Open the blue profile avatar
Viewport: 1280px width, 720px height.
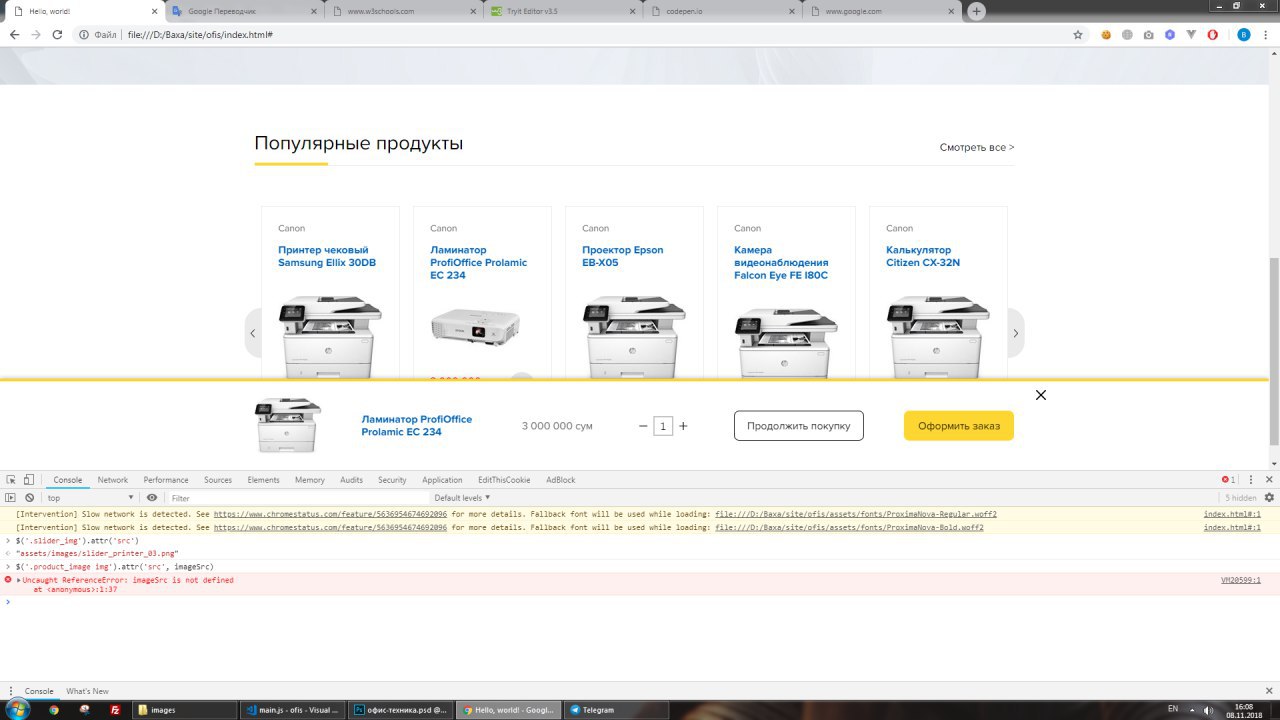(x=1244, y=34)
